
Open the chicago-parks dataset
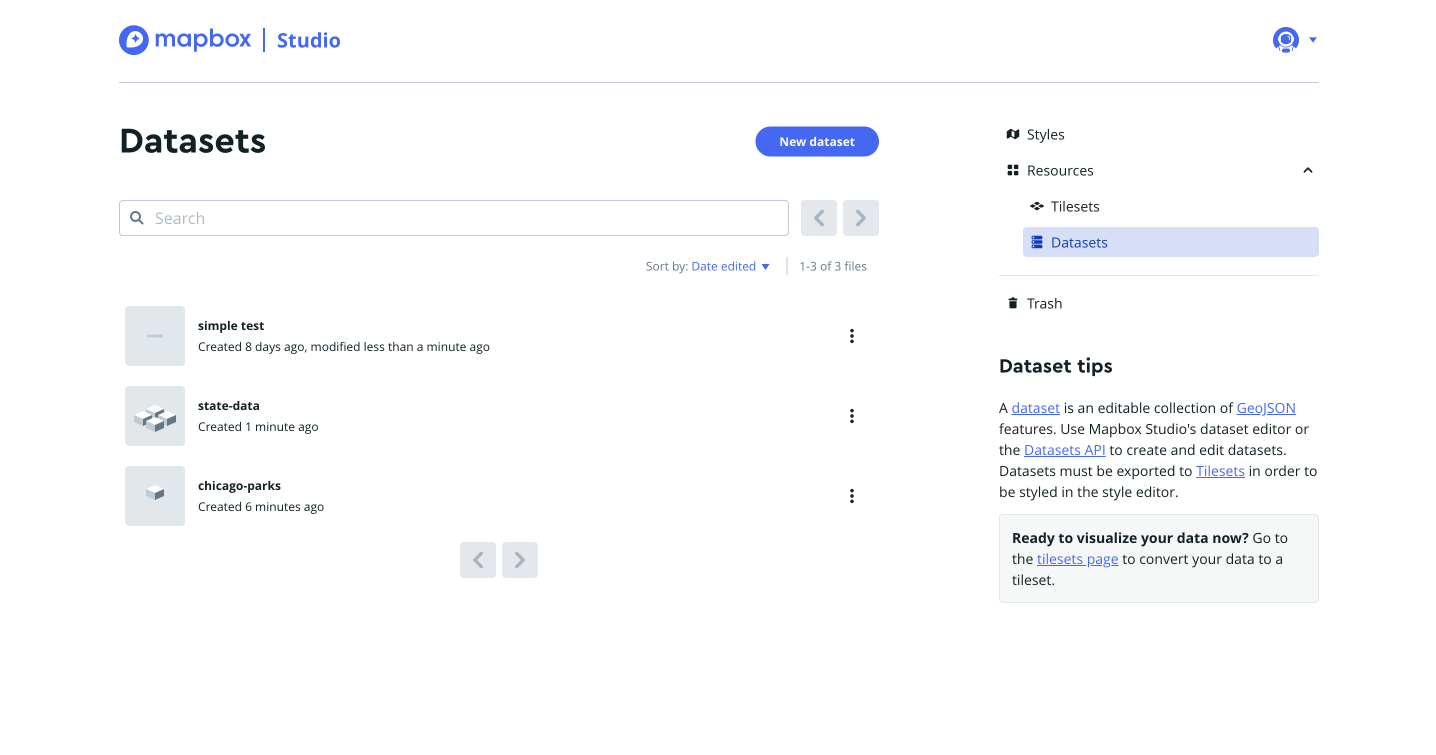pos(239,486)
